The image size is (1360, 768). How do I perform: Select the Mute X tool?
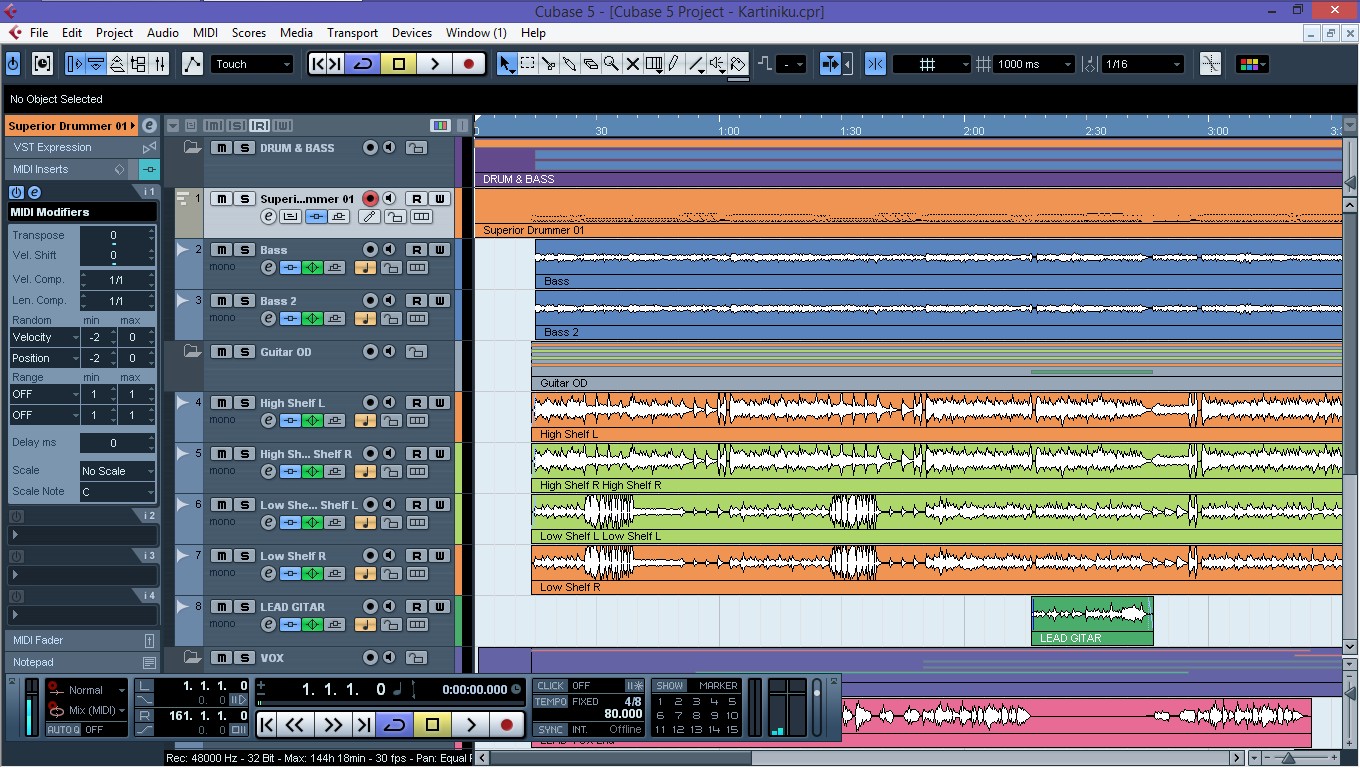click(632, 64)
